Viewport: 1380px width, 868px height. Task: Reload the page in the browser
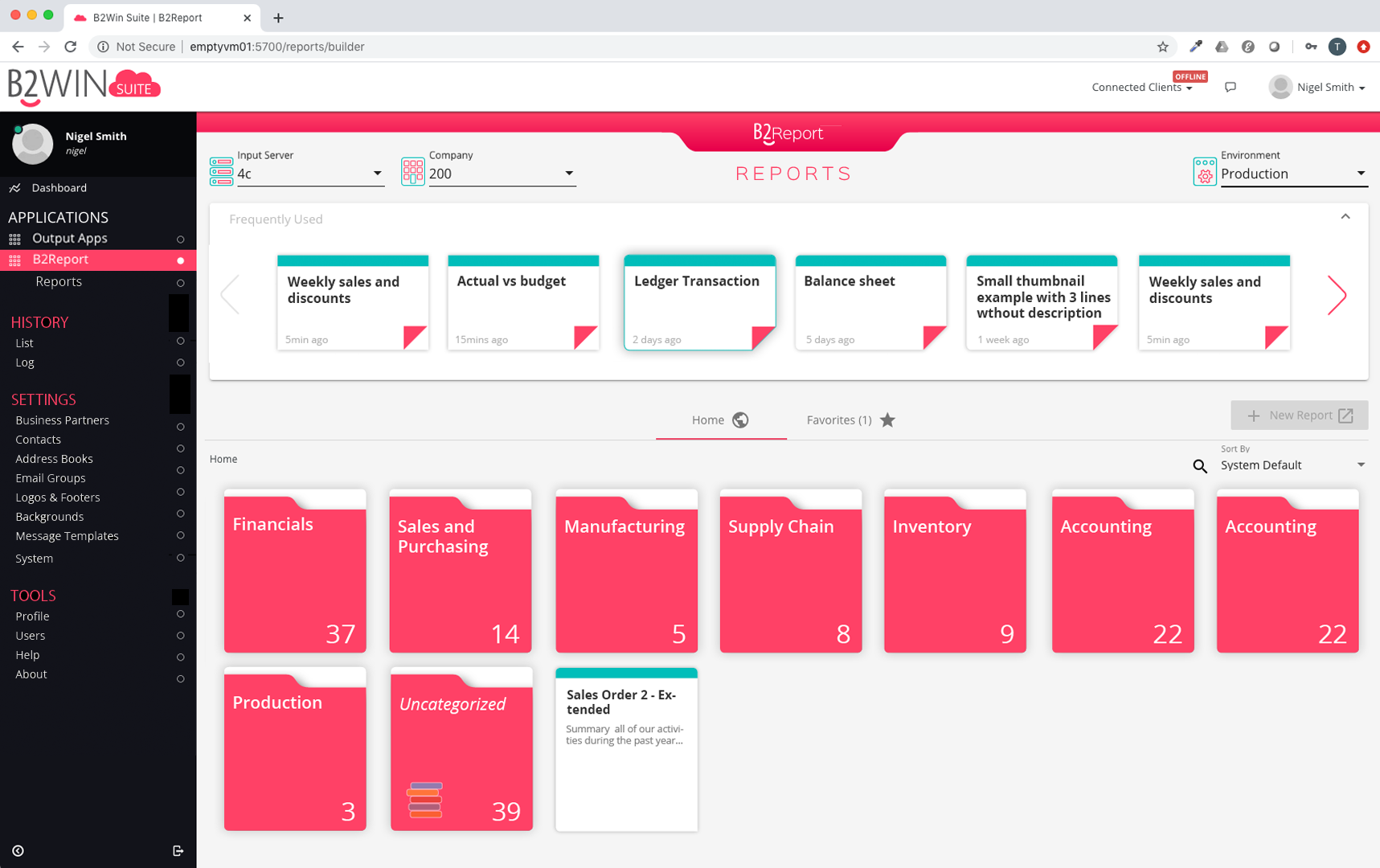pyautogui.click(x=71, y=47)
